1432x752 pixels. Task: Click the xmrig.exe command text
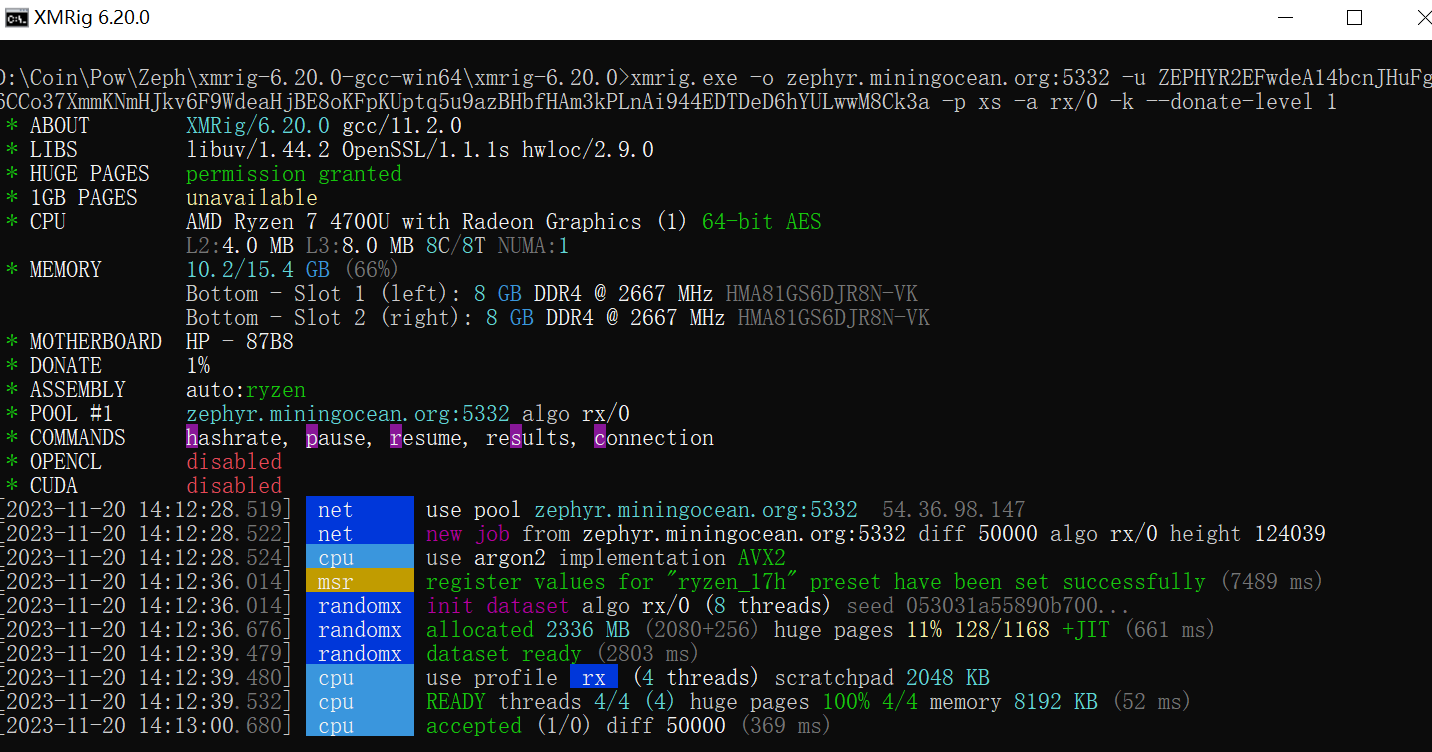[684, 78]
